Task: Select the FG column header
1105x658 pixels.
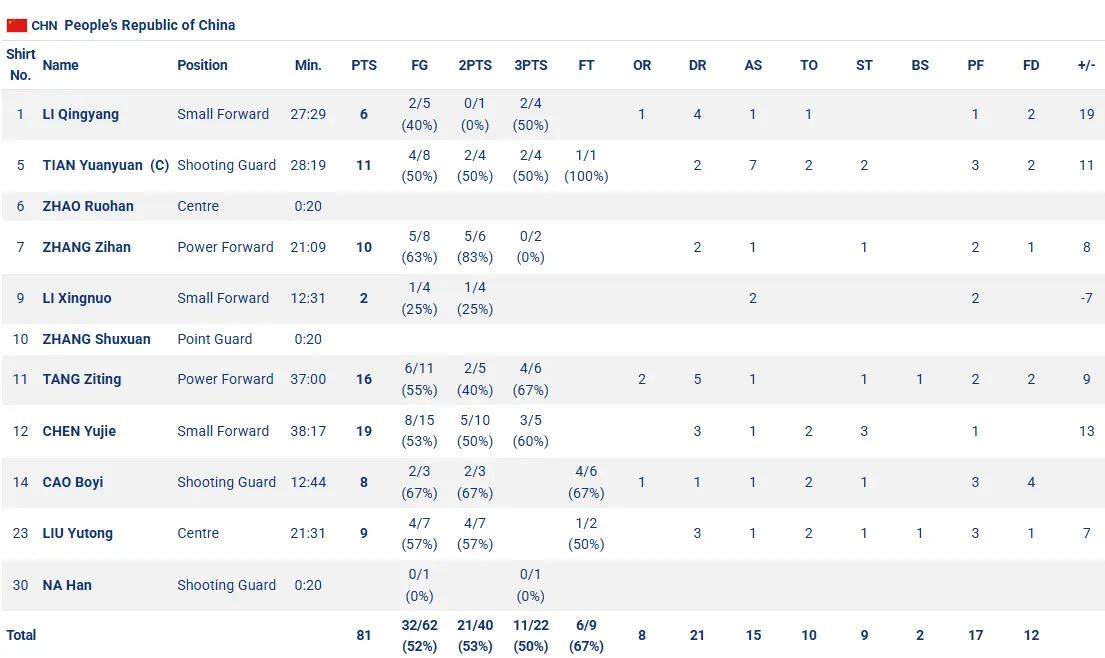Action: (419, 66)
